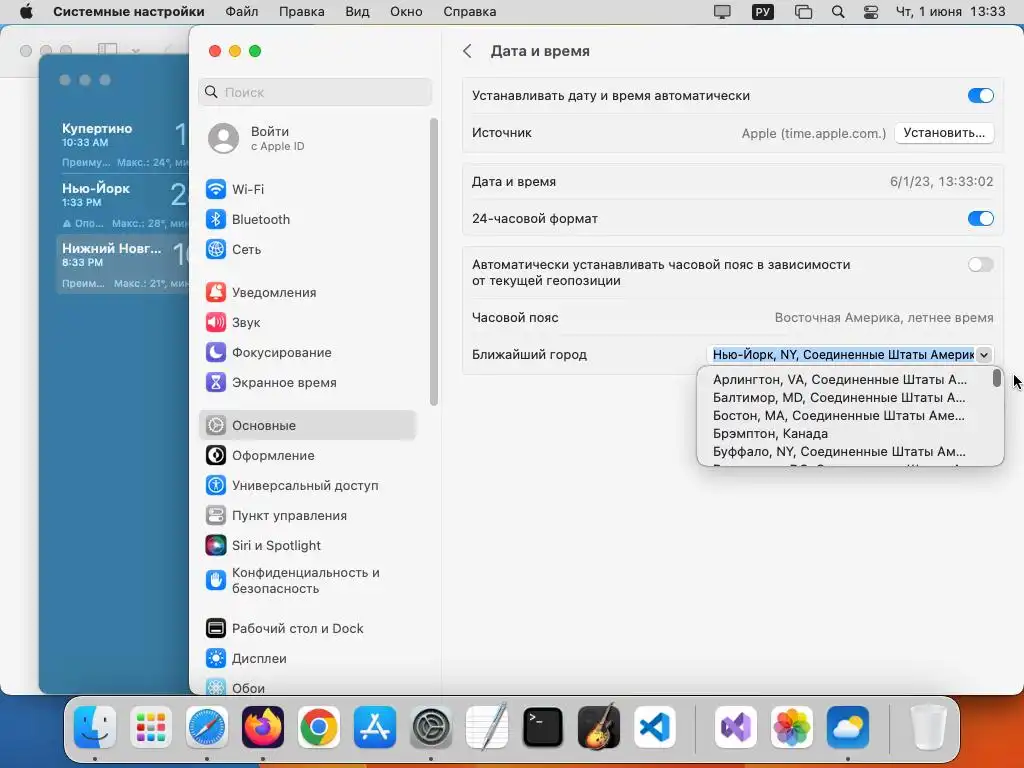Open Универсальный доступ settings
1024x768 pixels.
[x=308, y=486]
